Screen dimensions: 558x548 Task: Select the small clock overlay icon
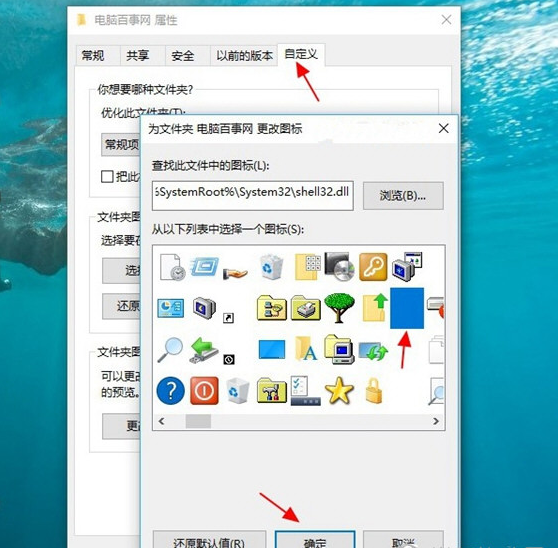point(228,360)
